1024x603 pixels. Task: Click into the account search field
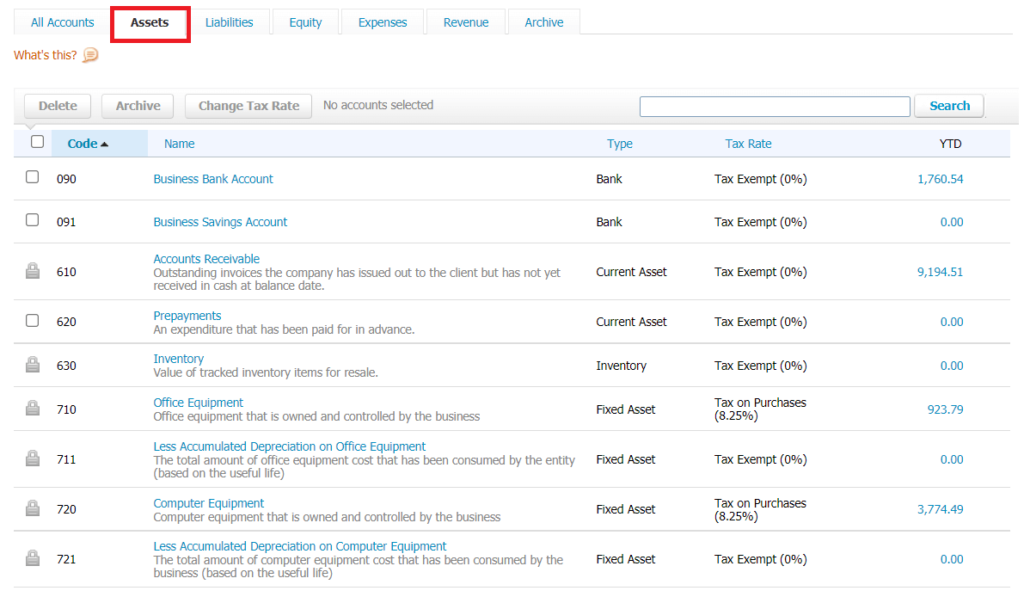774,106
